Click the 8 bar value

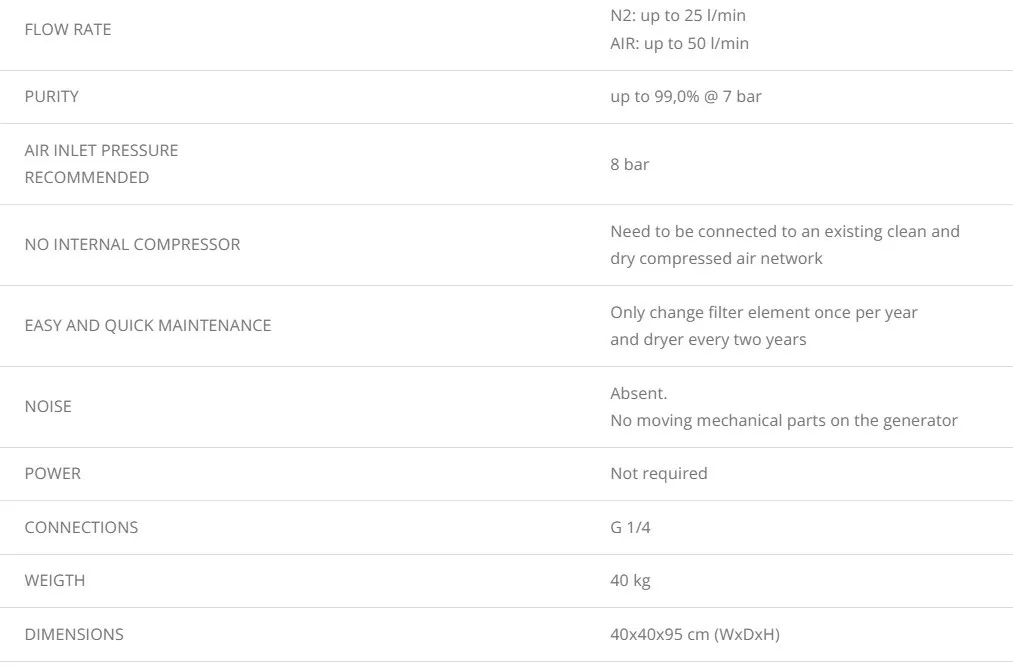click(x=629, y=164)
